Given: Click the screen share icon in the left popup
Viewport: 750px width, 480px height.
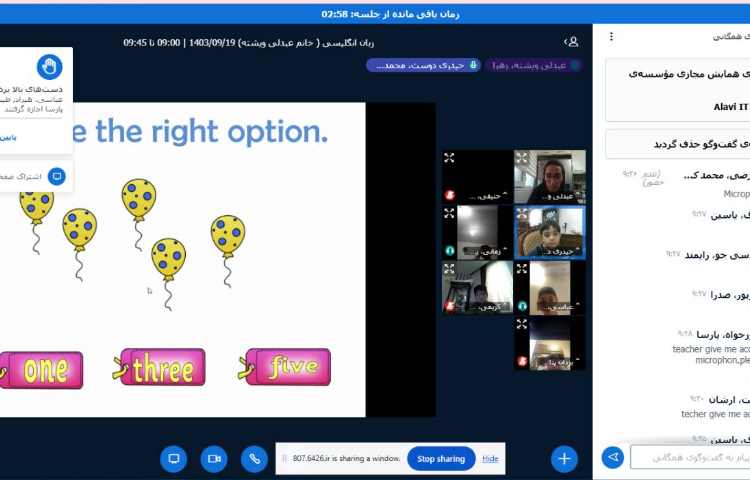Looking at the screenshot, I should pos(56,176).
